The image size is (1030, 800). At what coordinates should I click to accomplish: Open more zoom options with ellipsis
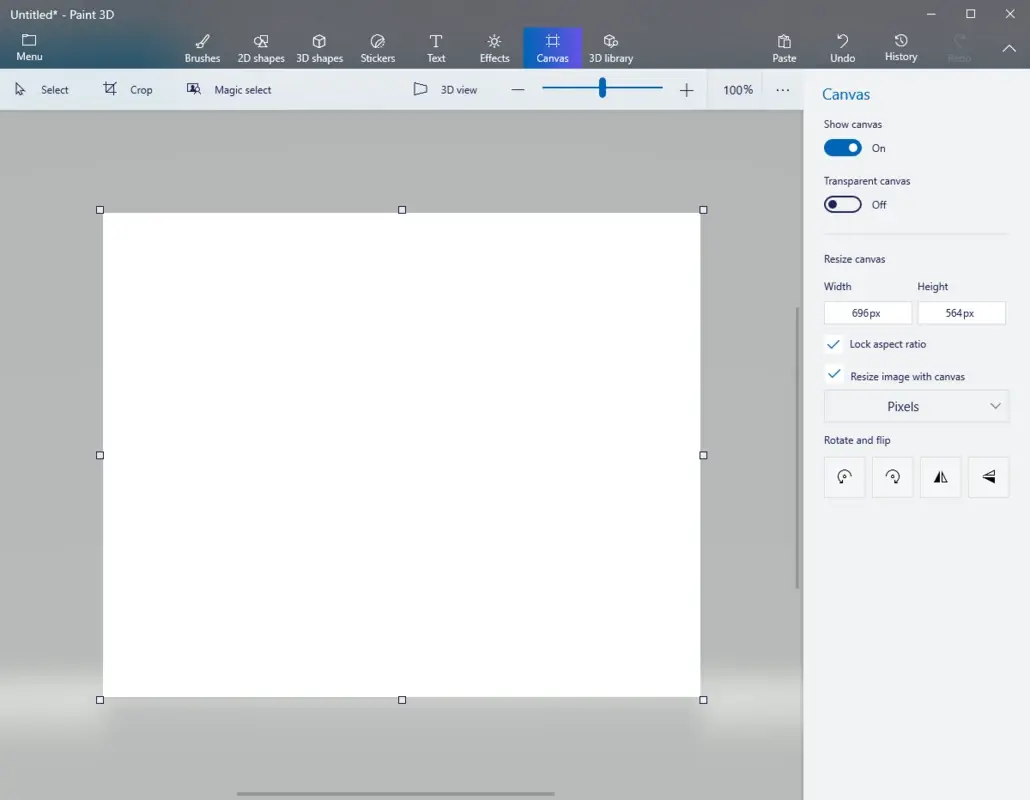tap(783, 89)
